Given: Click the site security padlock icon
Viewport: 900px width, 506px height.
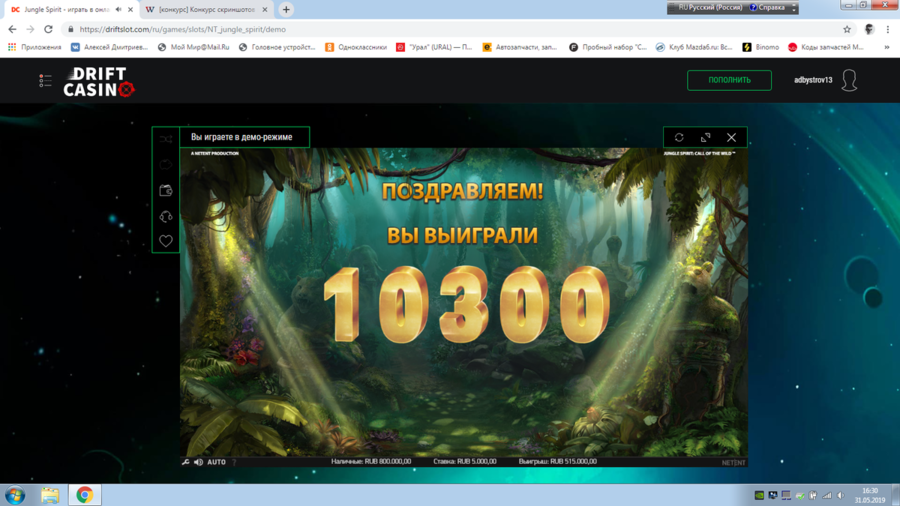Looking at the screenshot, I should (x=71, y=29).
